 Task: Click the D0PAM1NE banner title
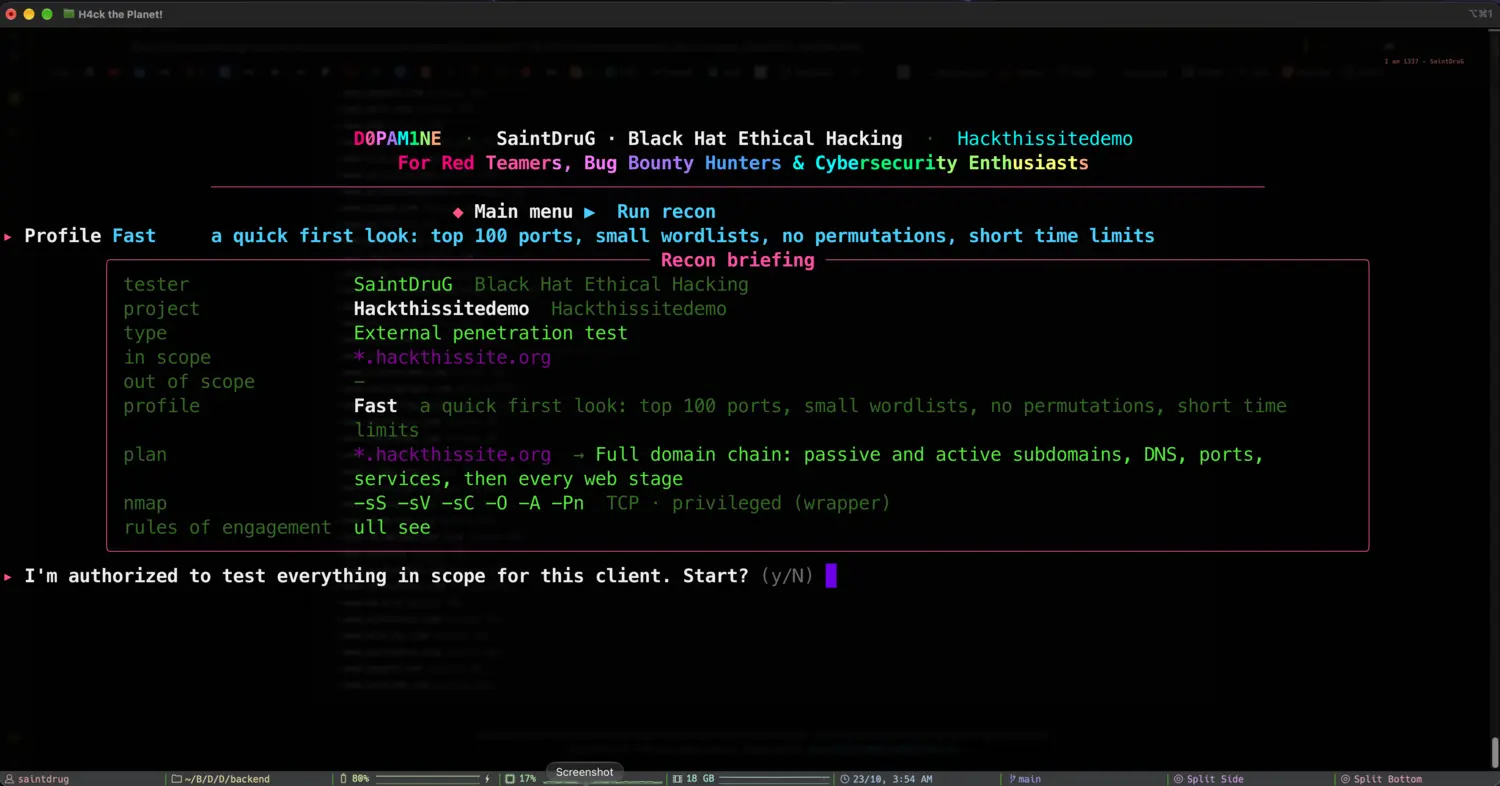[x=397, y=139]
